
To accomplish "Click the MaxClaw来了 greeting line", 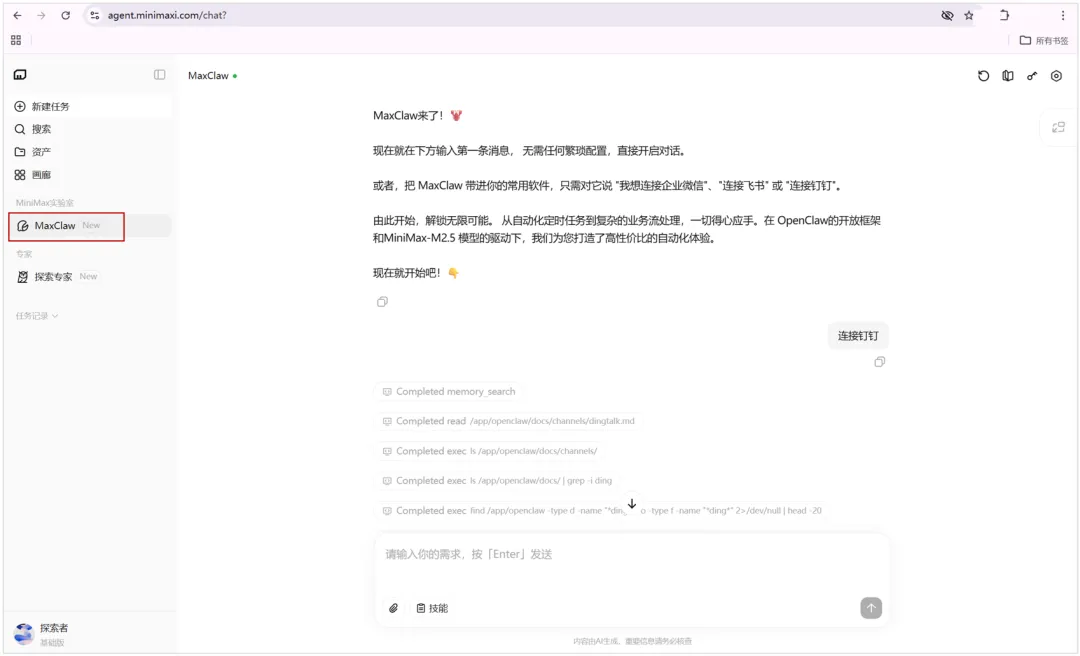I will click(417, 116).
